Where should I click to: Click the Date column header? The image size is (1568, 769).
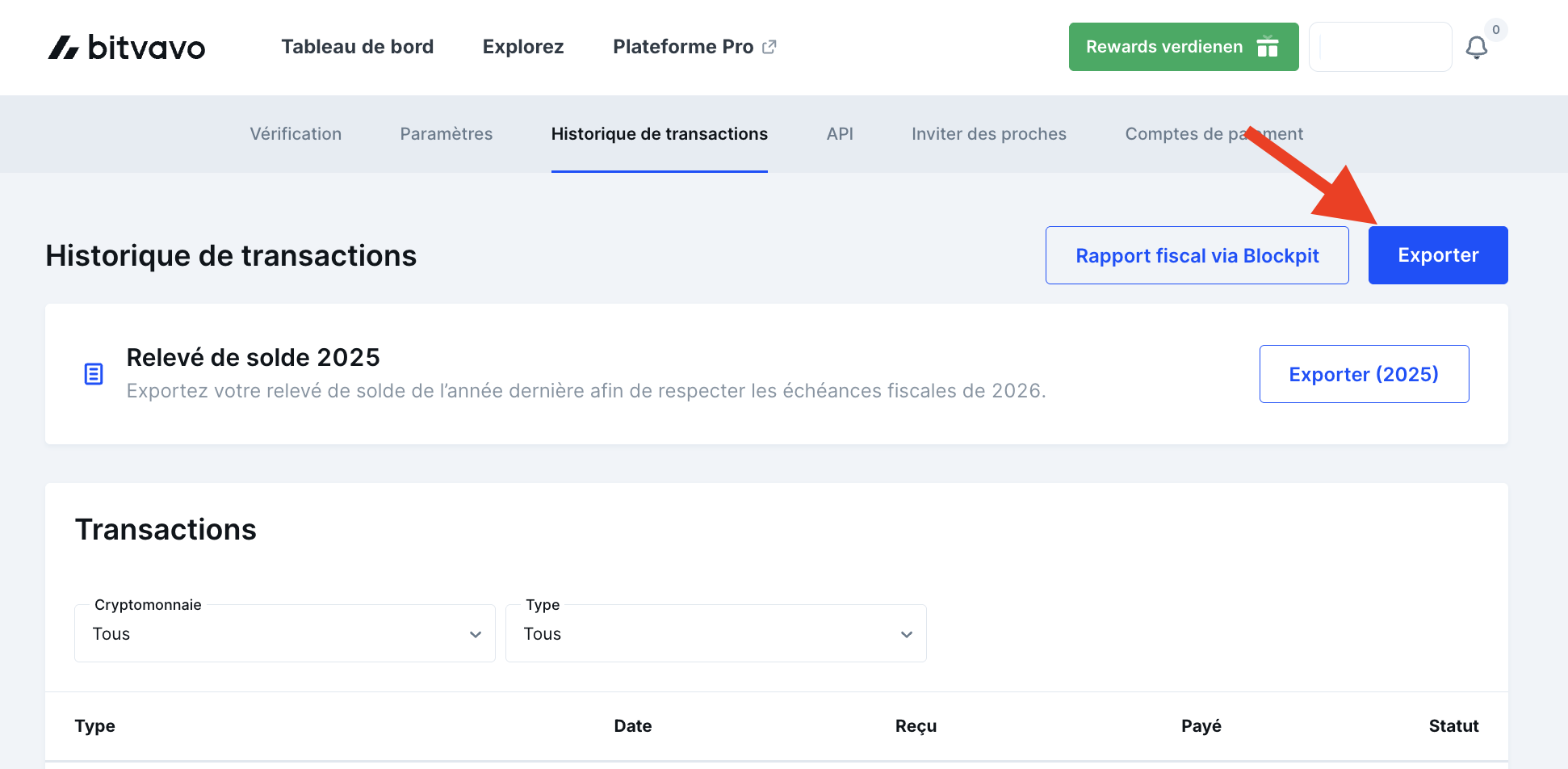pyautogui.click(x=633, y=726)
